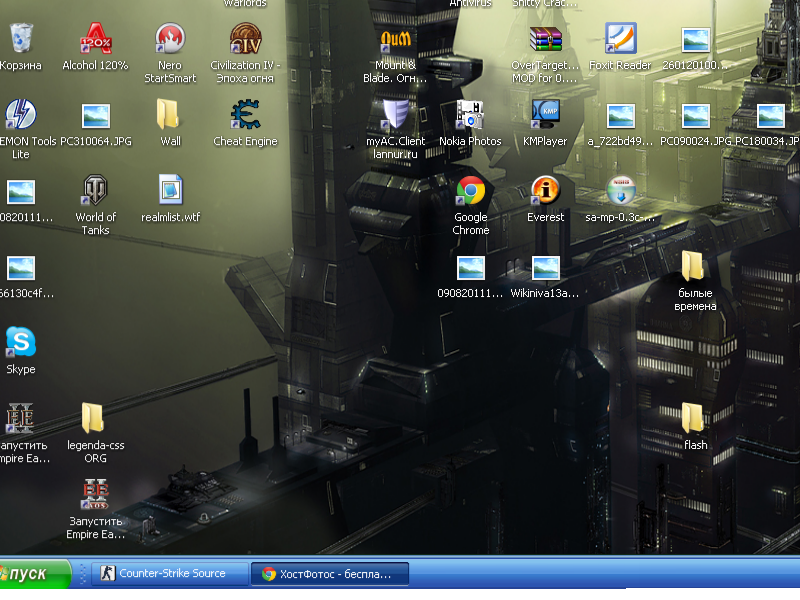Launch Nokia Photos

tap(470, 114)
